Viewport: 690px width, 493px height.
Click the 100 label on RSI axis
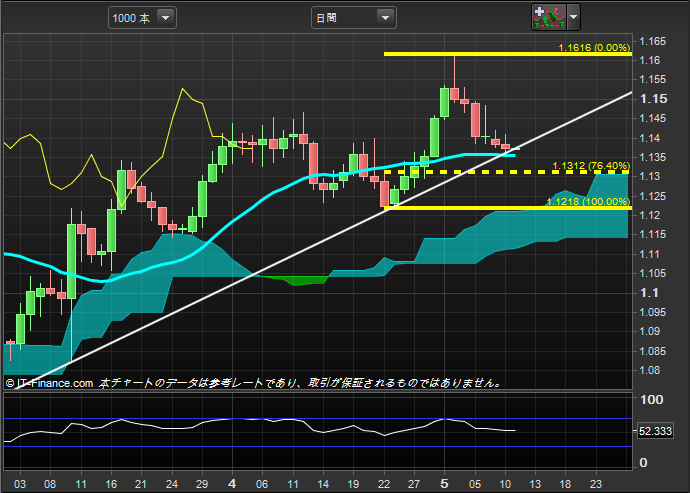tap(652, 399)
